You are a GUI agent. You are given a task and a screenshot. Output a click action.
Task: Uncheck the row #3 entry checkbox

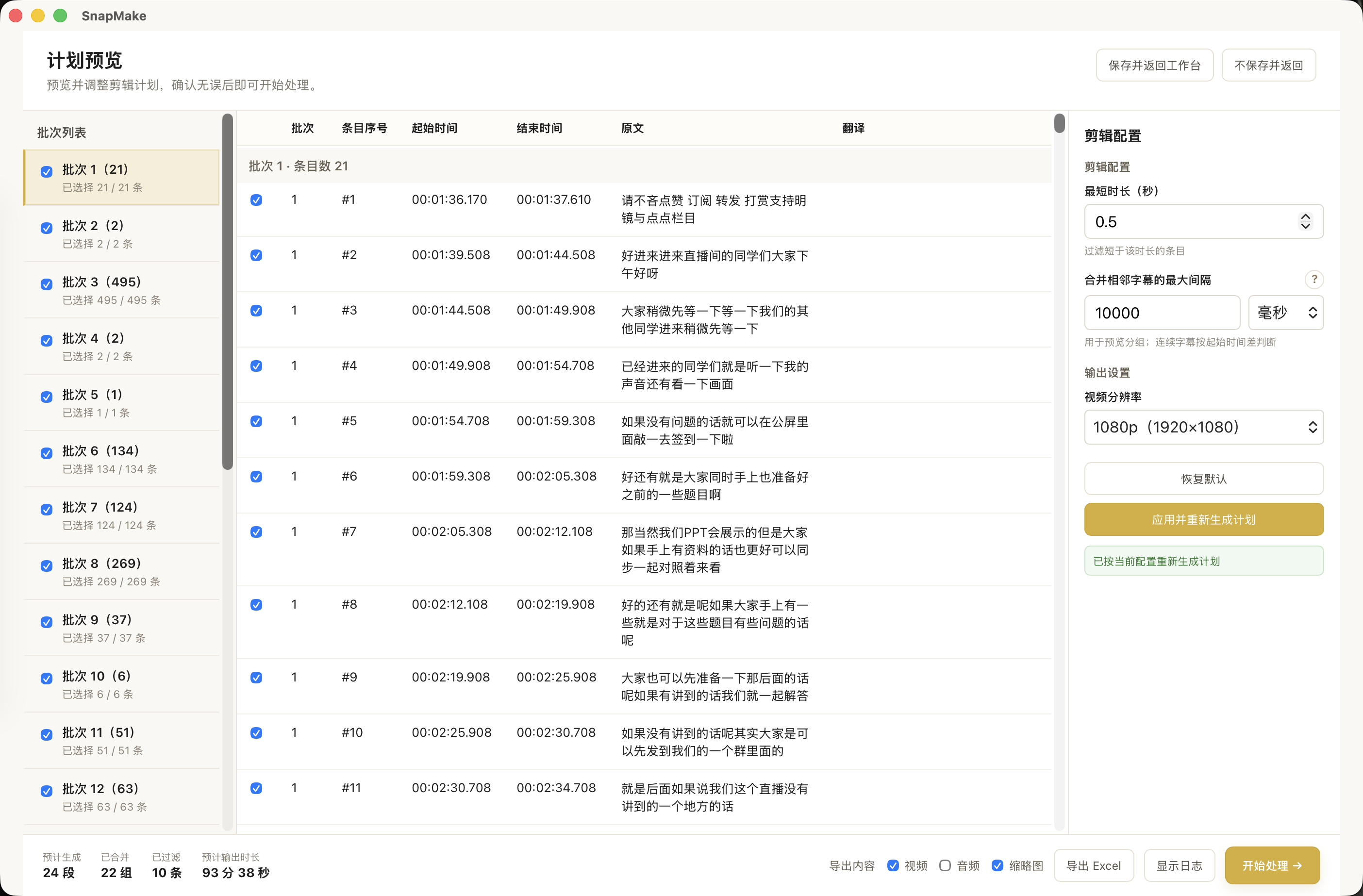(257, 310)
